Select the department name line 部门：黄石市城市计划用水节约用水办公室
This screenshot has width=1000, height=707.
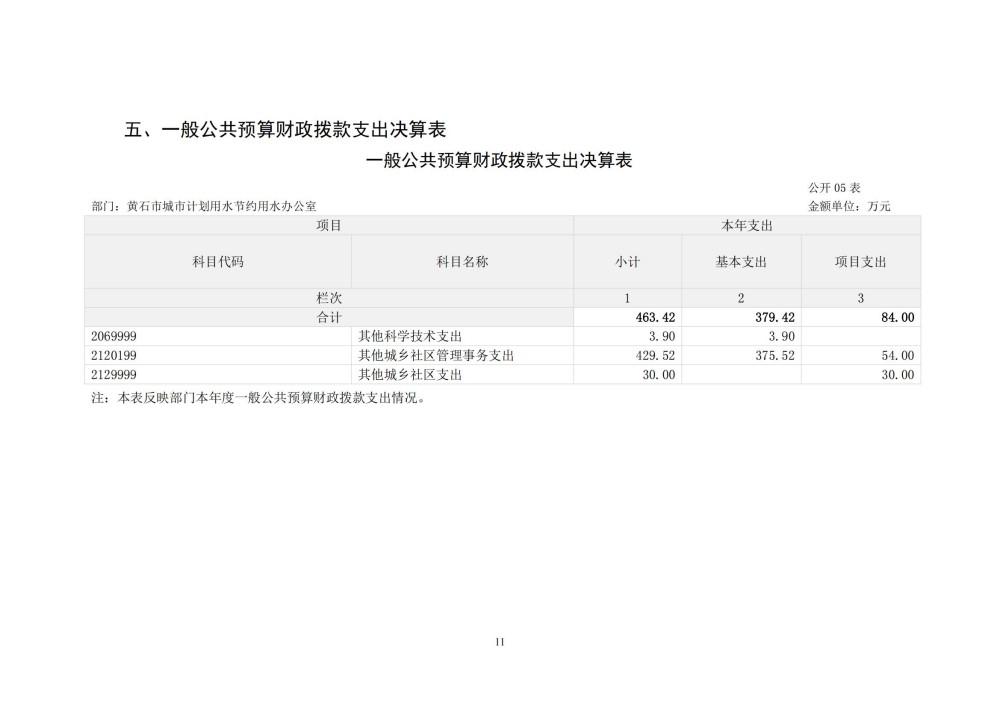(204, 206)
